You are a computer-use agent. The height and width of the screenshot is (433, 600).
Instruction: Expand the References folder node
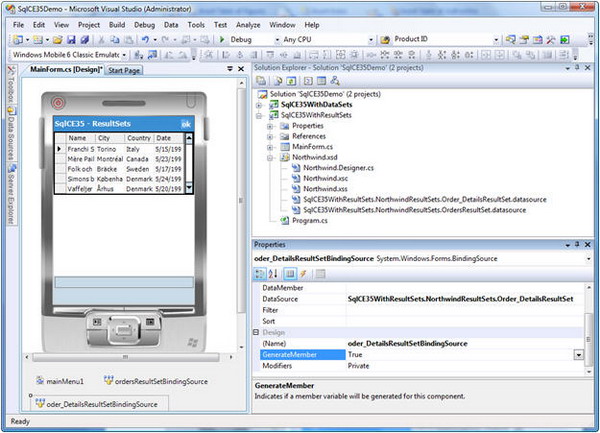270,137
